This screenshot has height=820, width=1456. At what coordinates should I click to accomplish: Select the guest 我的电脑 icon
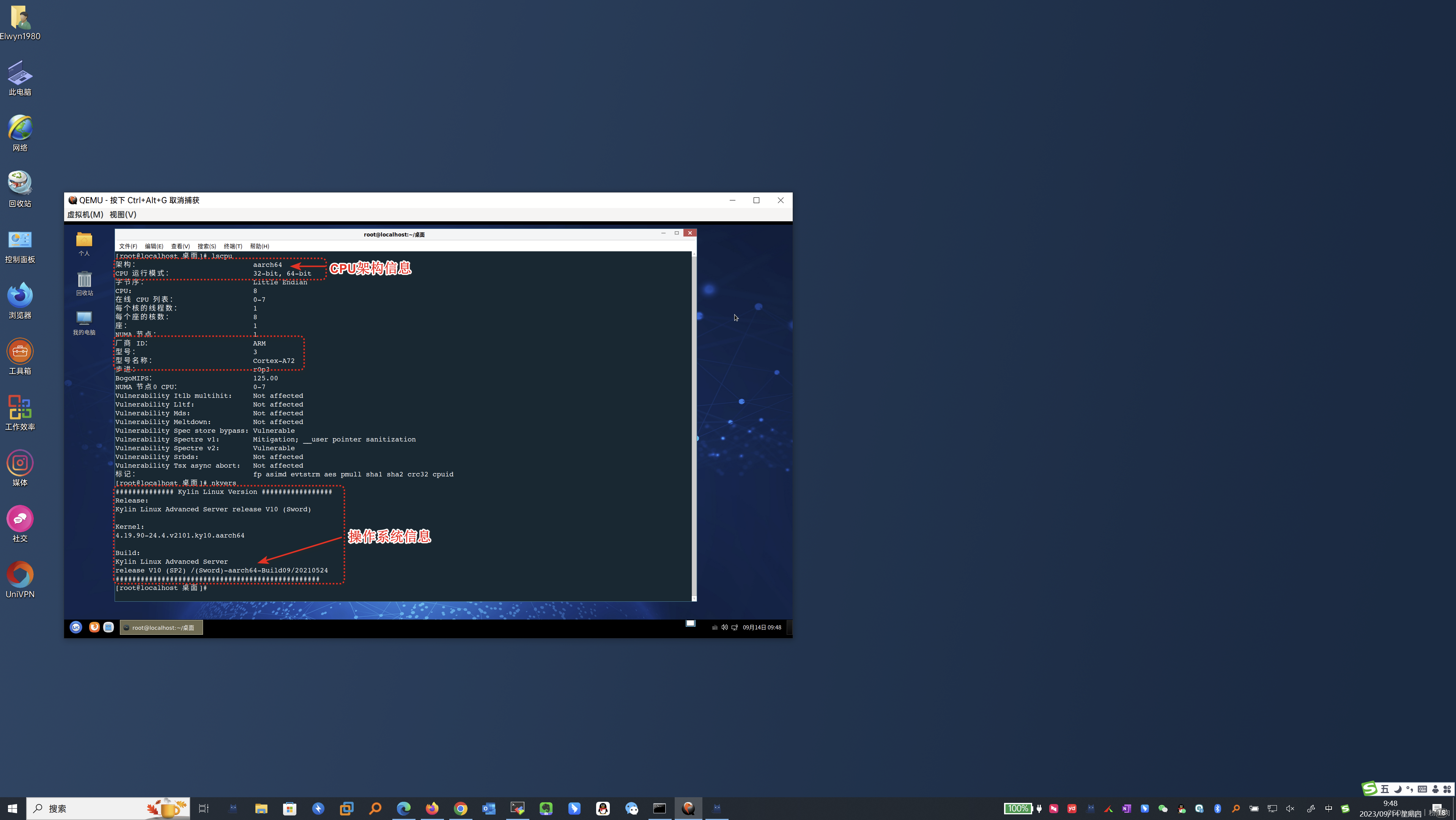click(x=84, y=323)
